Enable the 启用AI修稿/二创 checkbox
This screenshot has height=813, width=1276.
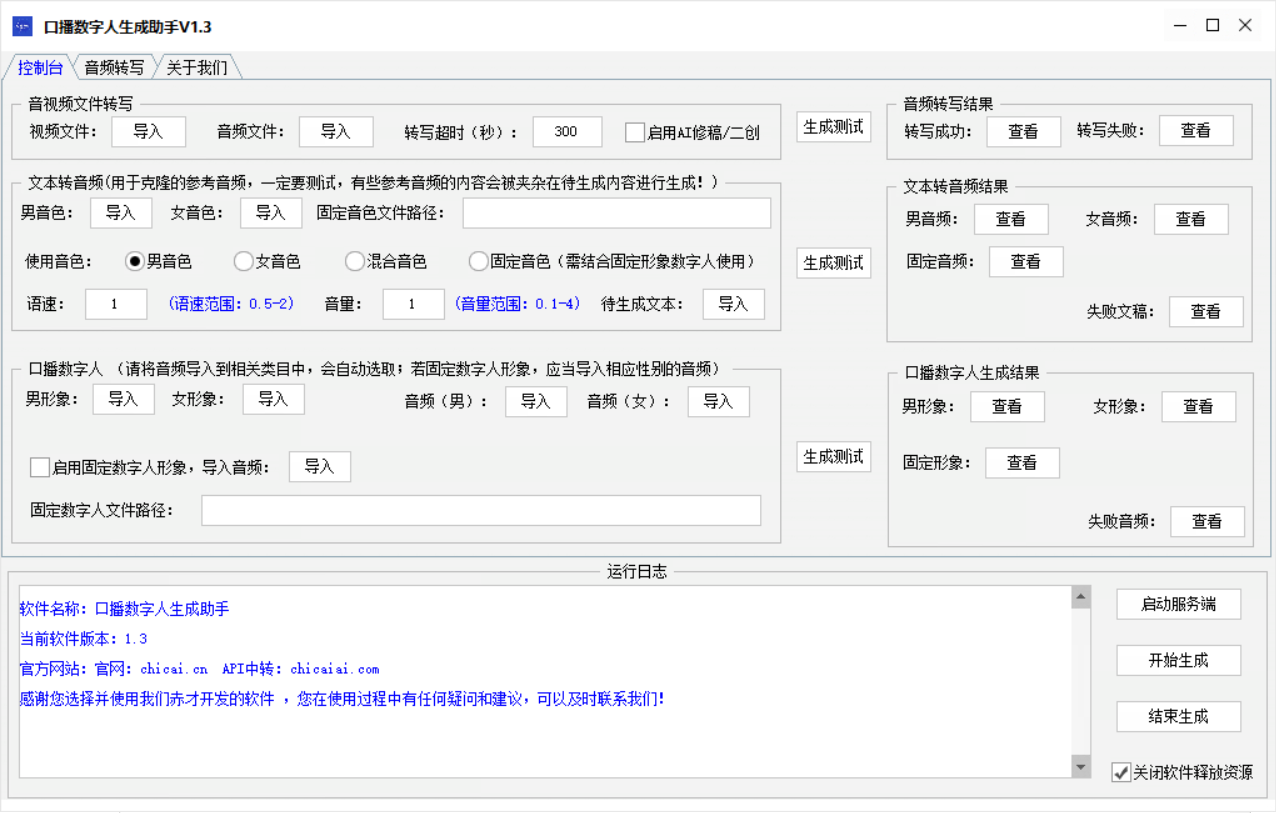click(x=635, y=132)
